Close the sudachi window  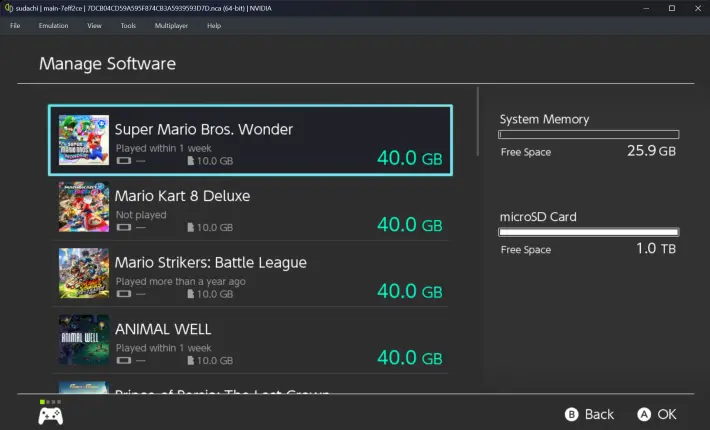point(698,8)
